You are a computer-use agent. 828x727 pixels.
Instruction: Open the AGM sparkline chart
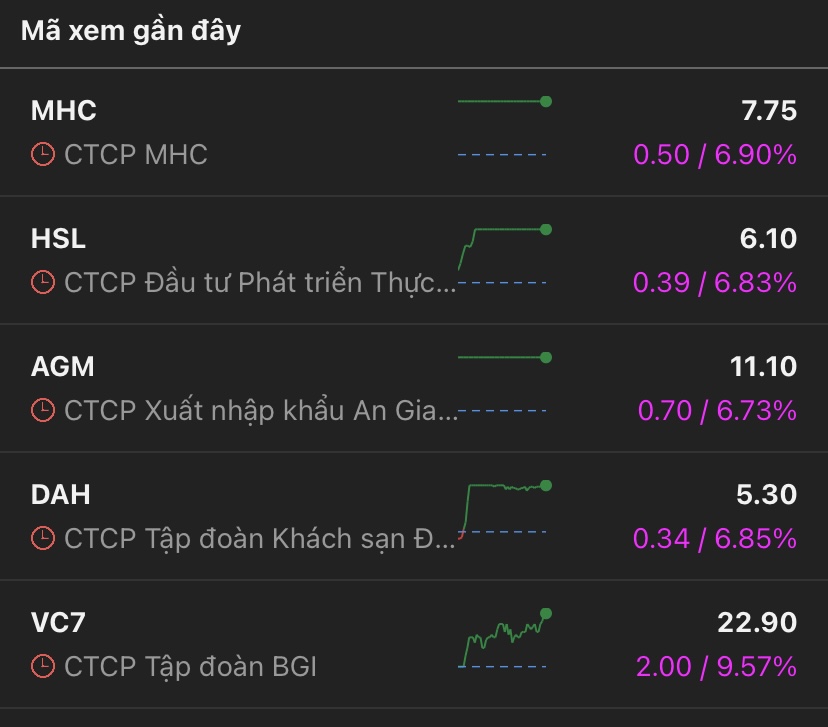point(503,383)
